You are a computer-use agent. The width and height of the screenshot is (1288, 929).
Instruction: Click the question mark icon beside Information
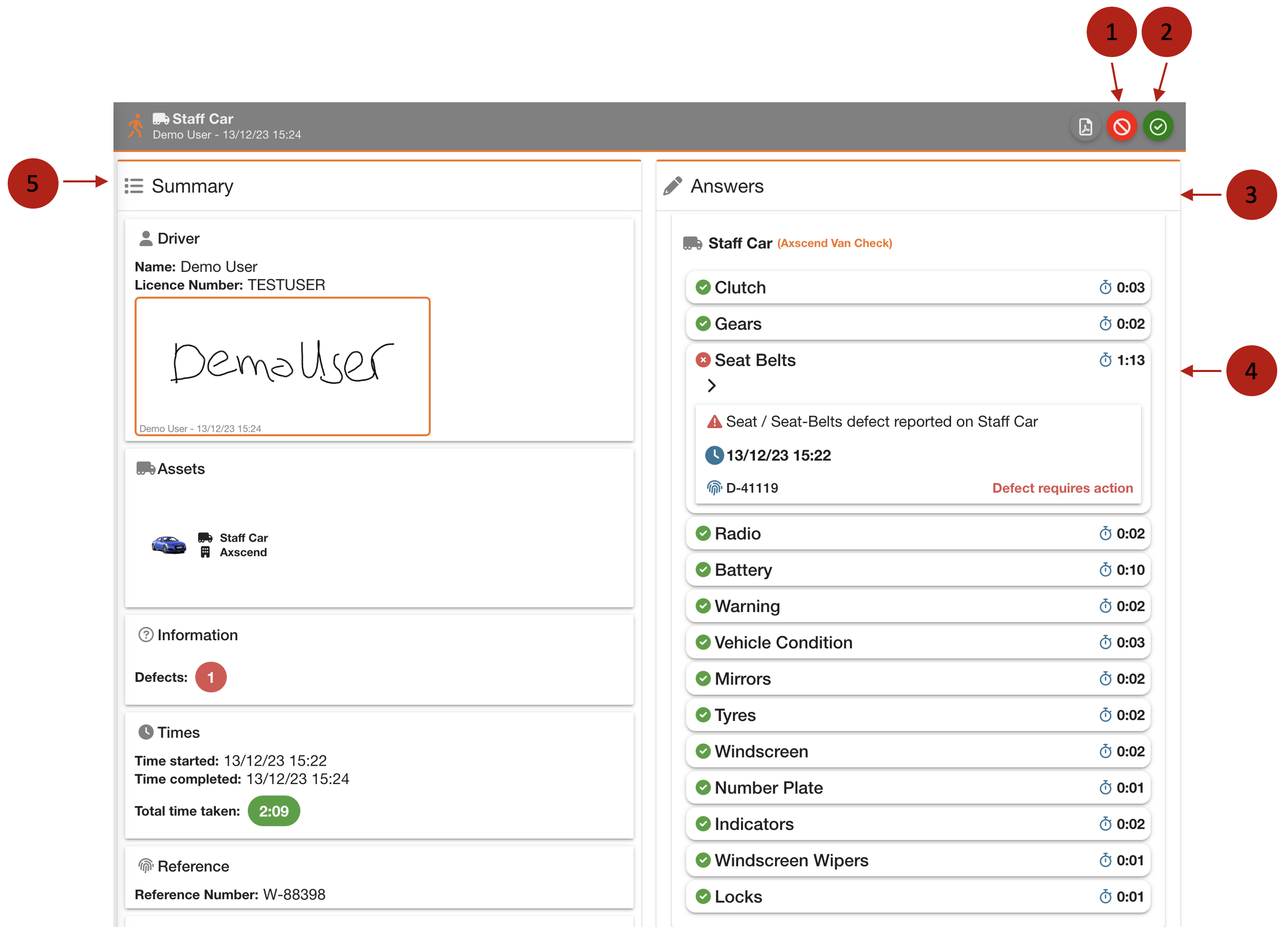145,635
